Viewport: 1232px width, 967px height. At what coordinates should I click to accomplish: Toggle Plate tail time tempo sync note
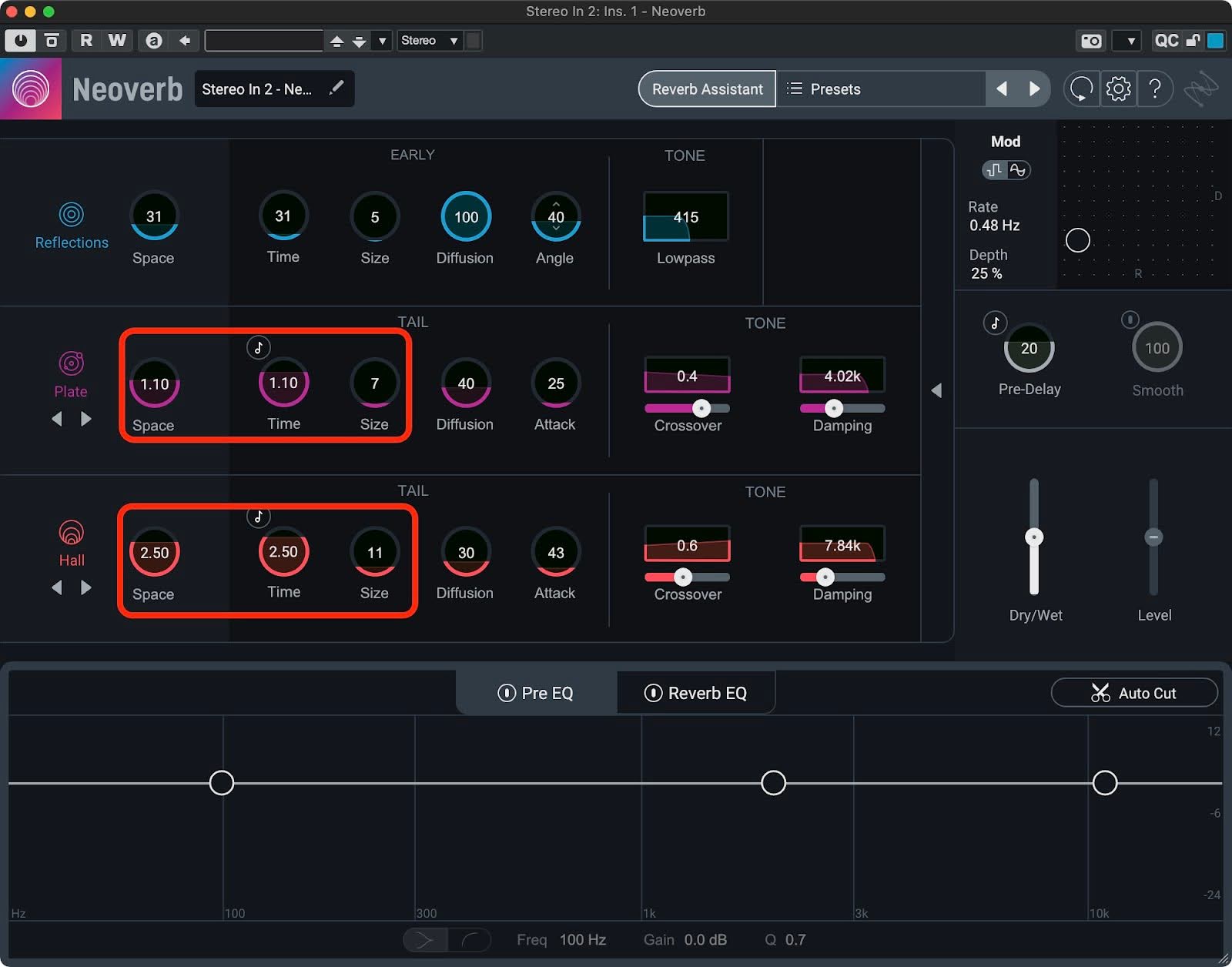259,347
